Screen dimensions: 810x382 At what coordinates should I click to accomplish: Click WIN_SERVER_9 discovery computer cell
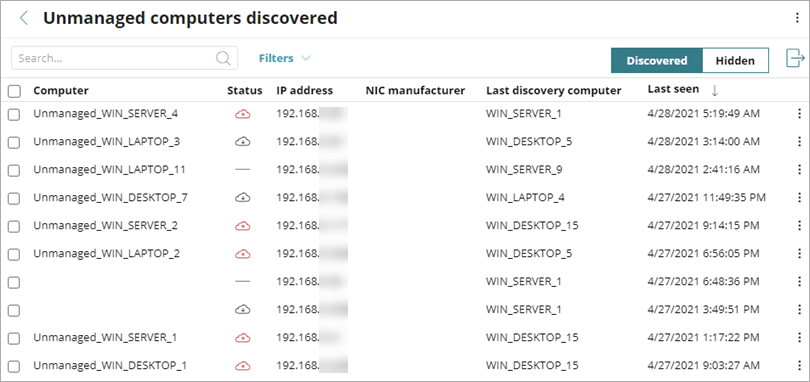point(524,169)
